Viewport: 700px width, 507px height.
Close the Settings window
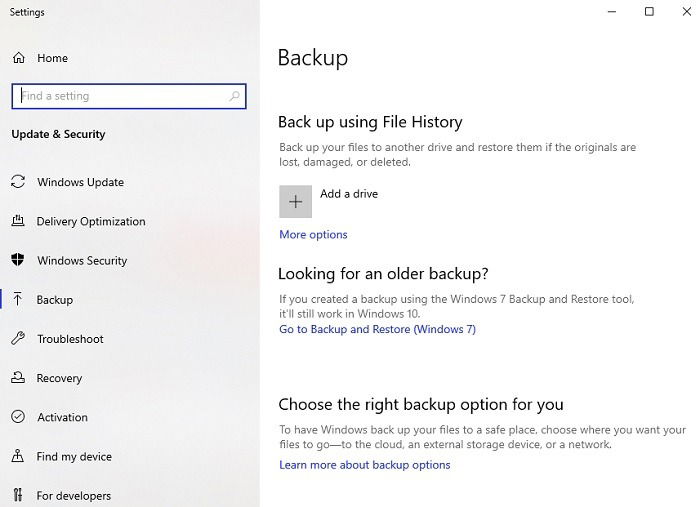687,12
